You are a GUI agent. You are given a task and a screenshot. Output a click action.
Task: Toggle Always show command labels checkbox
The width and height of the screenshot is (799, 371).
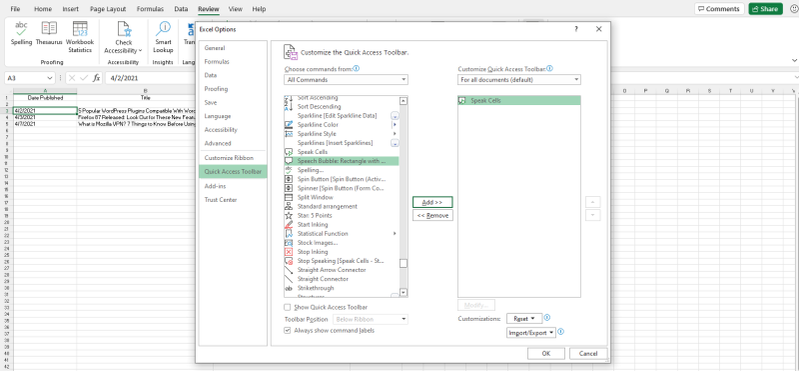tap(287, 330)
